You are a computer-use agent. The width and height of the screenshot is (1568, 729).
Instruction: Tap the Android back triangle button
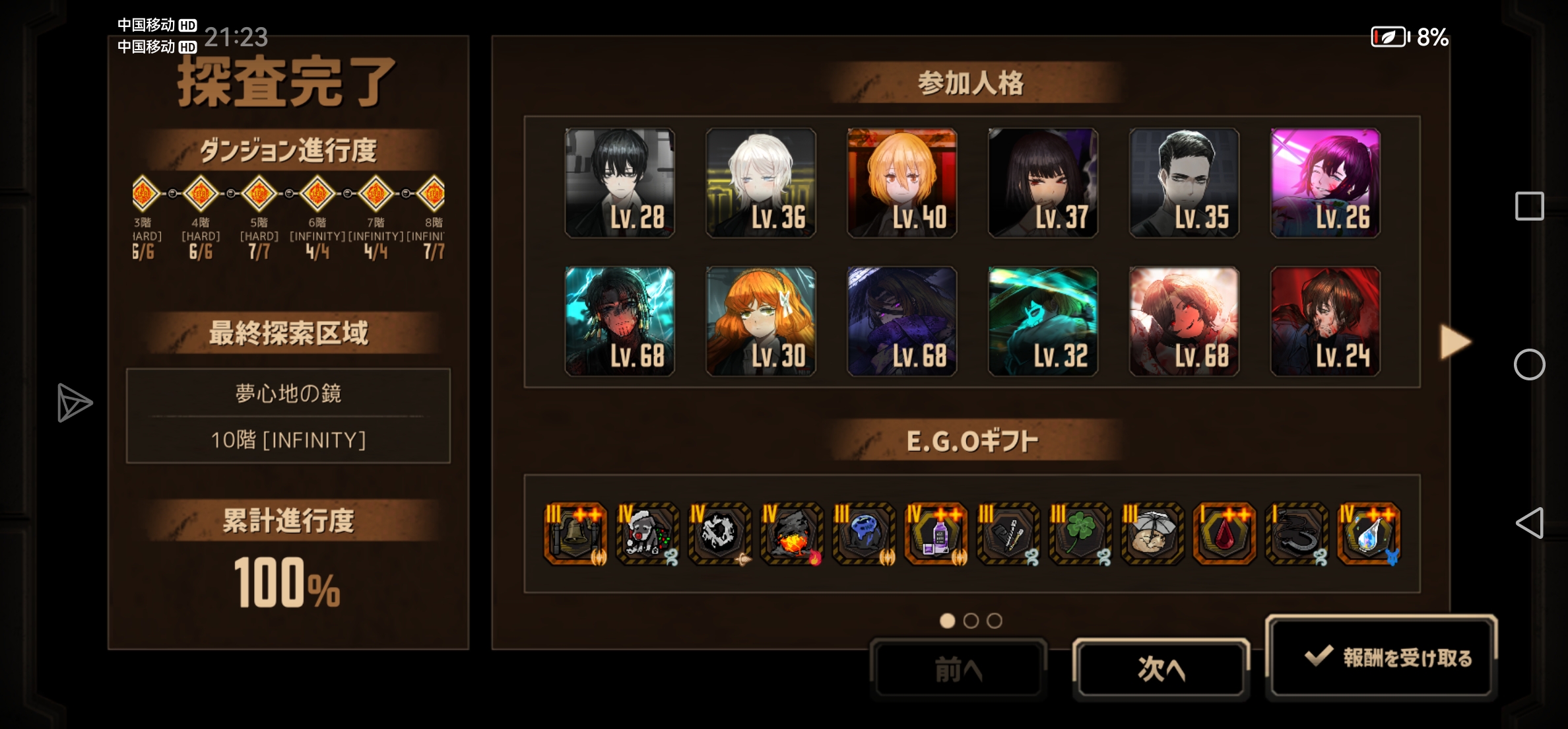[1529, 523]
